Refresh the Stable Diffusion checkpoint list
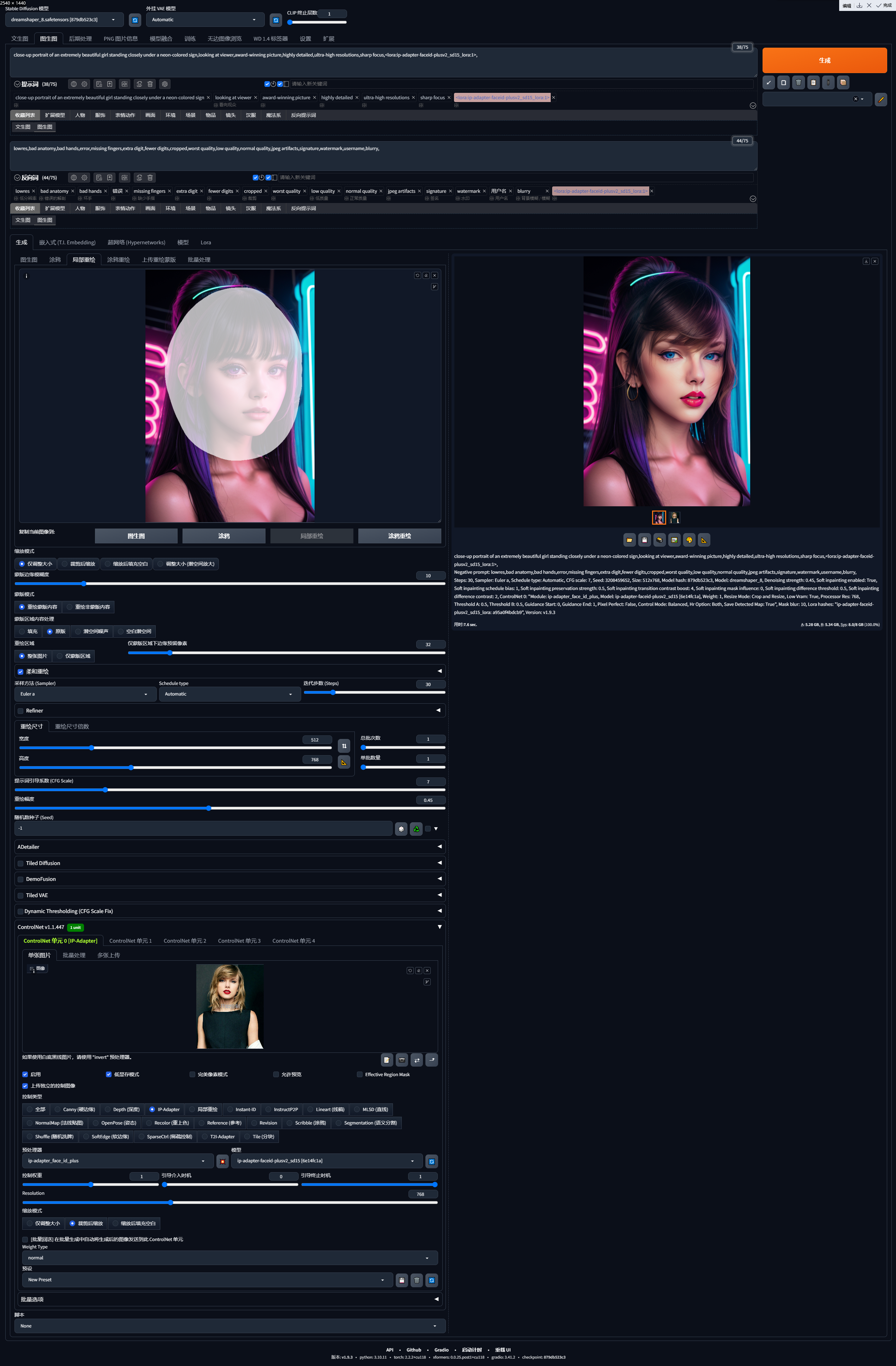The height and width of the screenshot is (1366, 896). (135, 20)
